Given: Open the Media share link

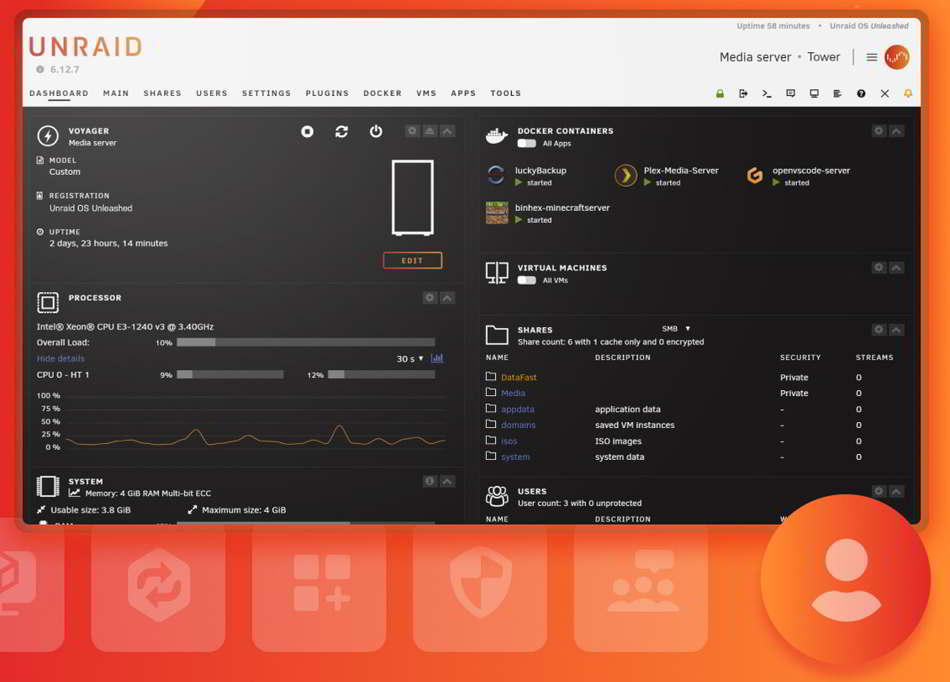Looking at the screenshot, I should point(513,393).
